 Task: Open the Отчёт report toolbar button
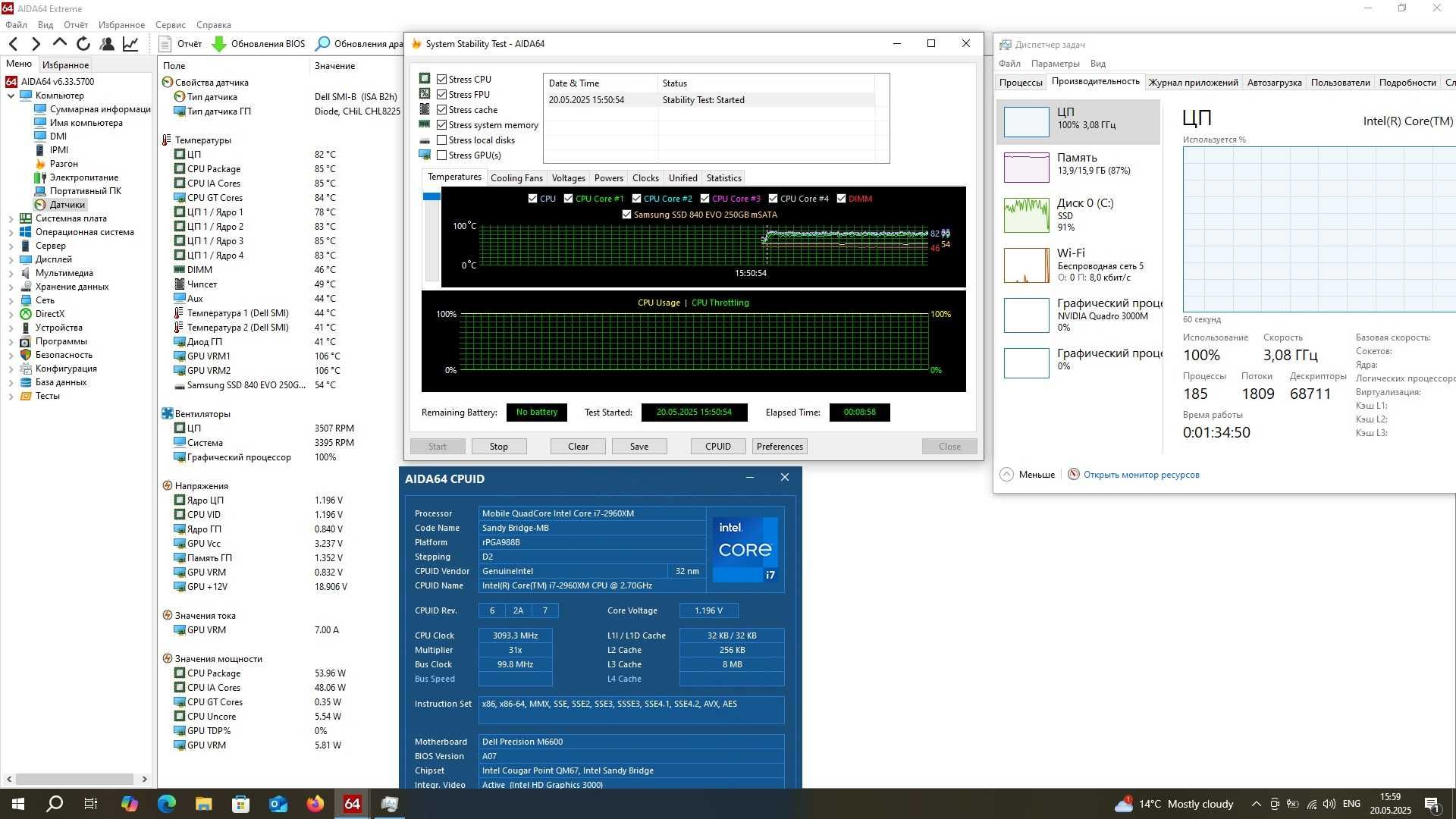click(x=180, y=44)
